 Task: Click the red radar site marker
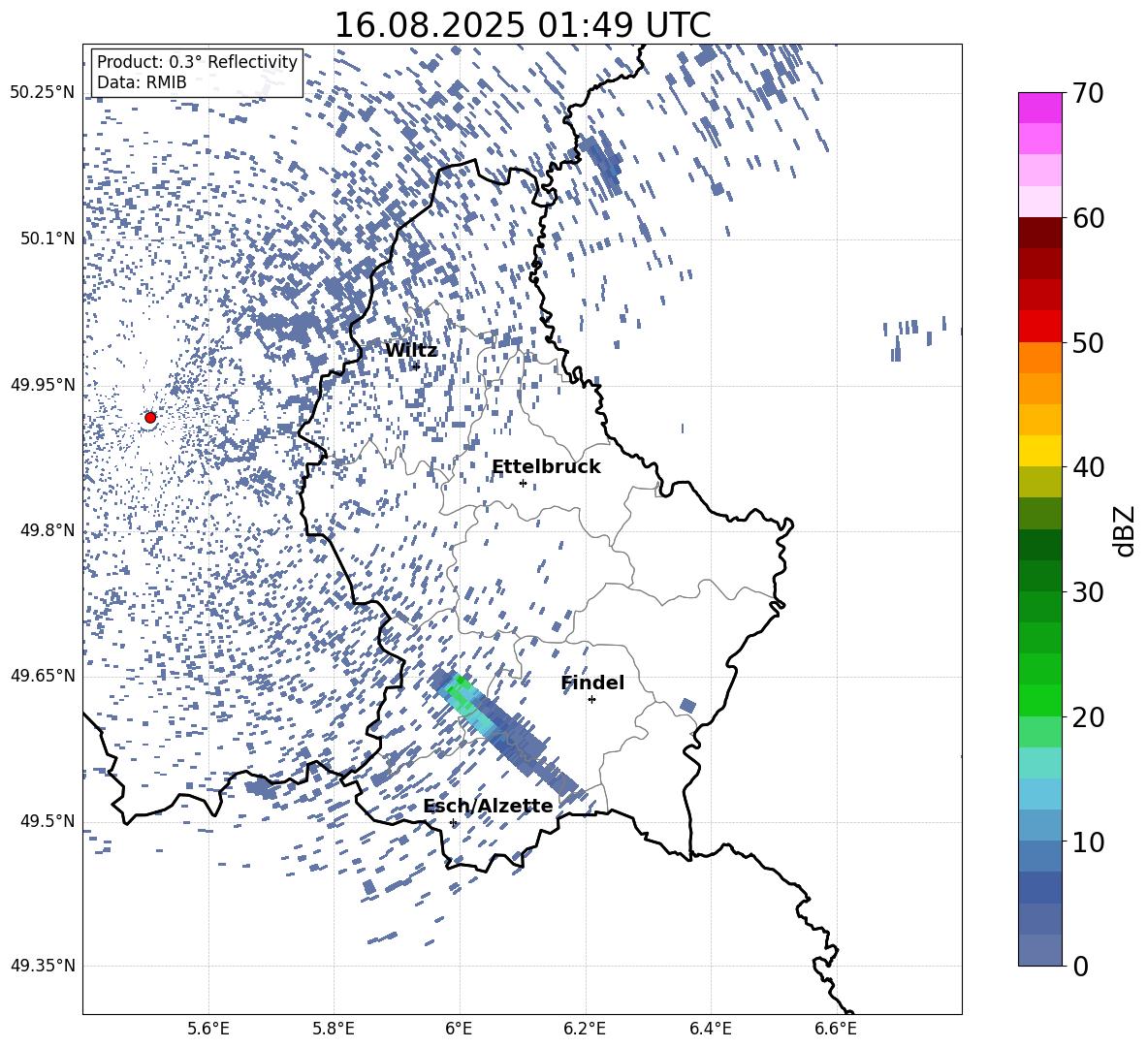(150, 418)
